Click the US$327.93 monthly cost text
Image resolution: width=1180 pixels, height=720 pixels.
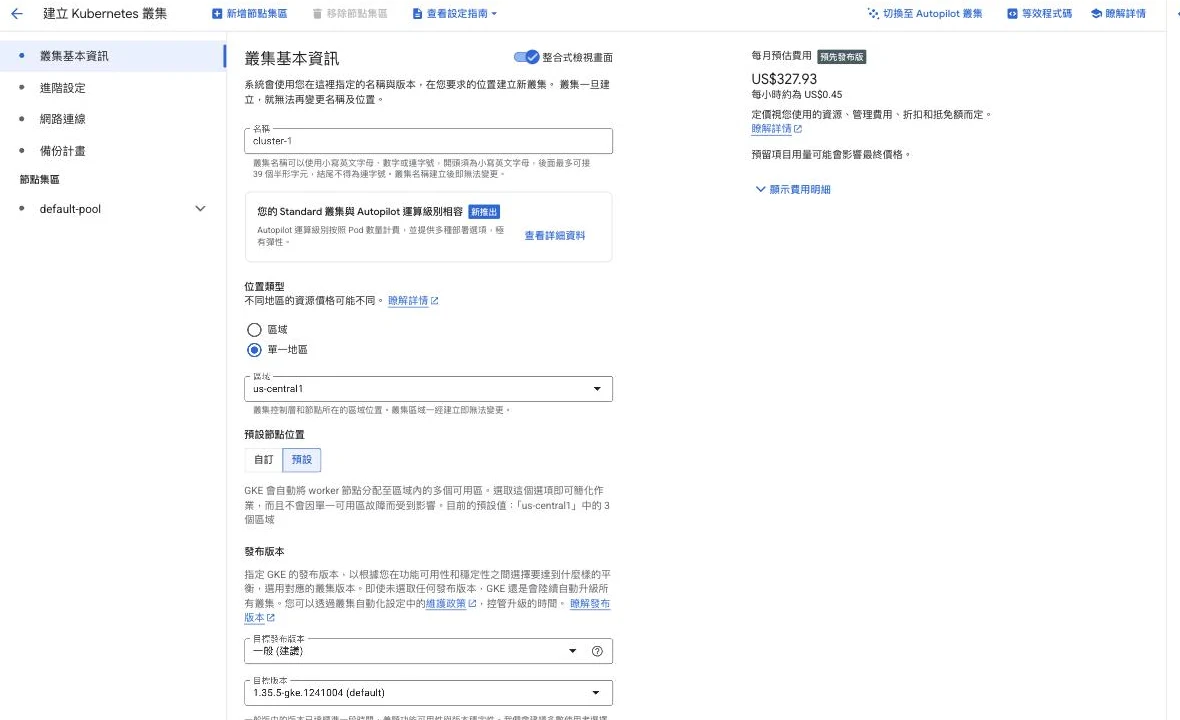(783, 79)
